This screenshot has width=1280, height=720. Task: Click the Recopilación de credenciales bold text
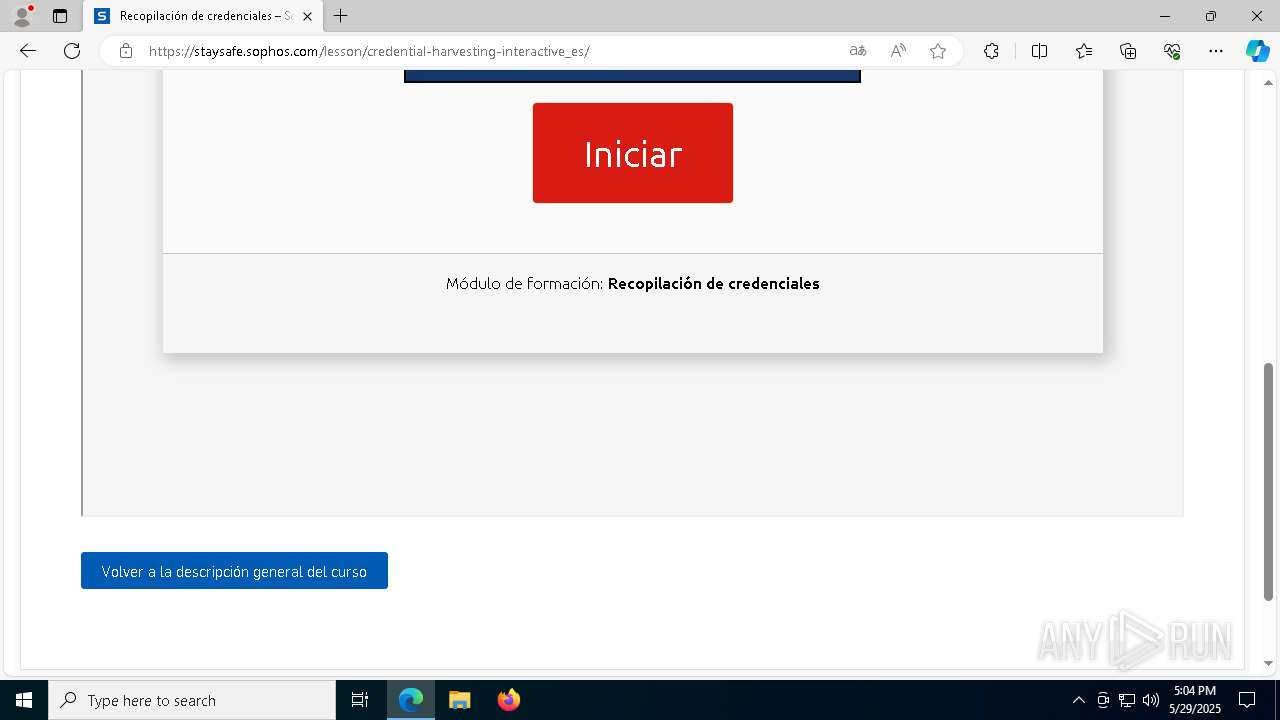pyautogui.click(x=714, y=284)
